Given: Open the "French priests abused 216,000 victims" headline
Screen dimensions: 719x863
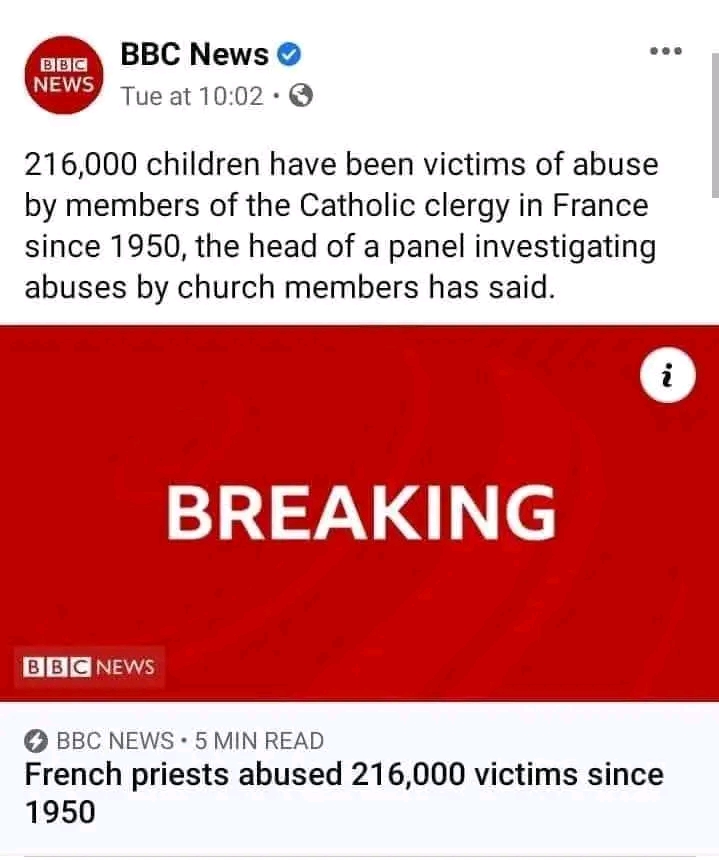Looking at the screenshot, I should [343, 775].
